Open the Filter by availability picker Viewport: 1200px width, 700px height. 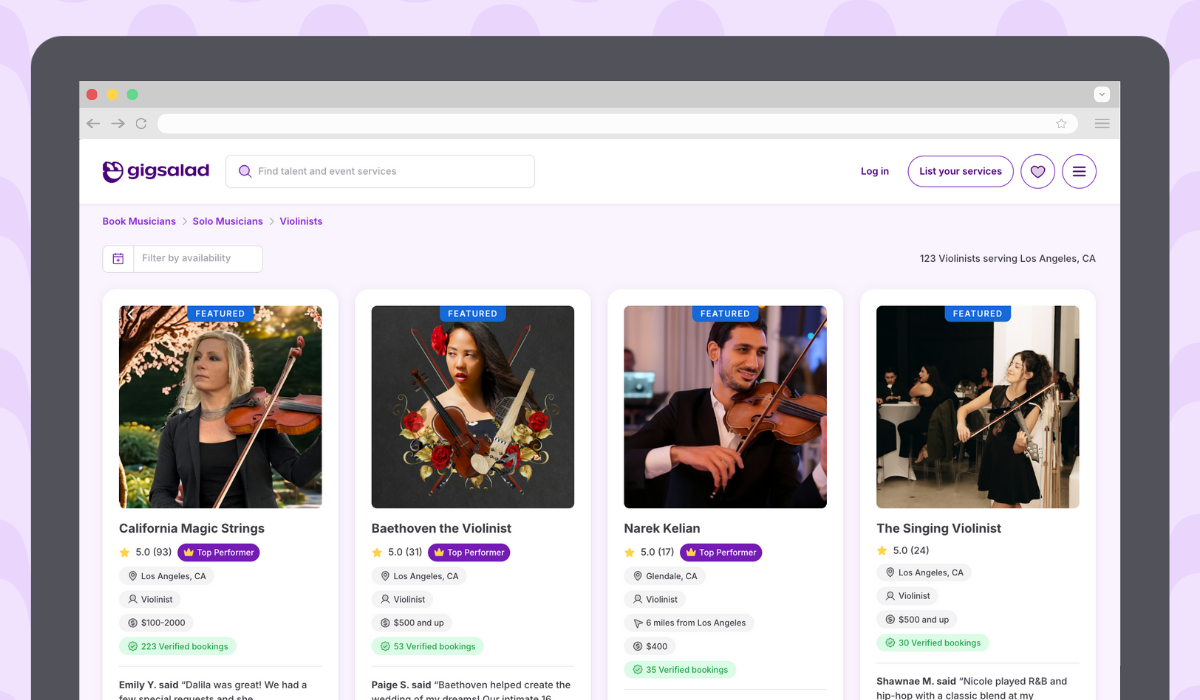pos(197,259)
